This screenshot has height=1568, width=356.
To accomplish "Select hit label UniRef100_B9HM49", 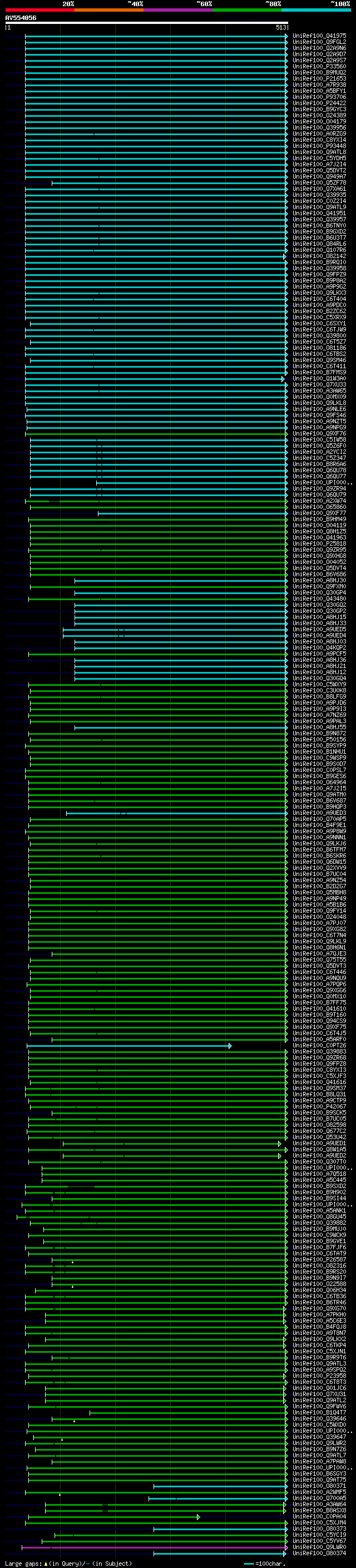I will 319,519.
